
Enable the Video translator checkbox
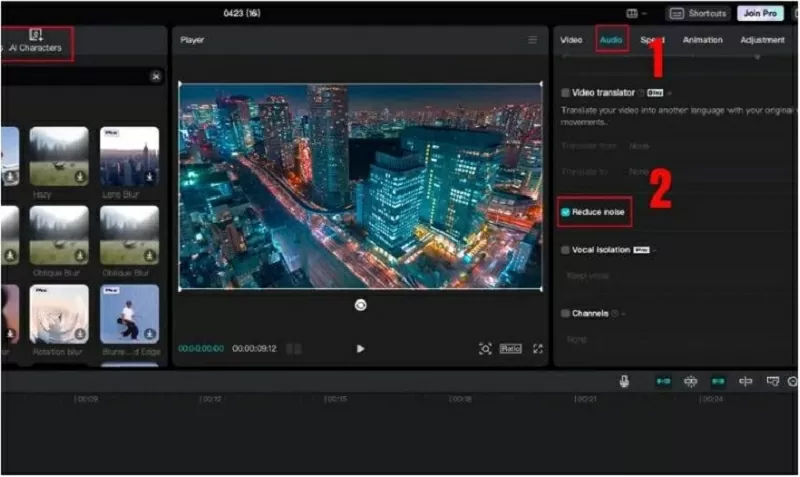(x=566, y=93)
